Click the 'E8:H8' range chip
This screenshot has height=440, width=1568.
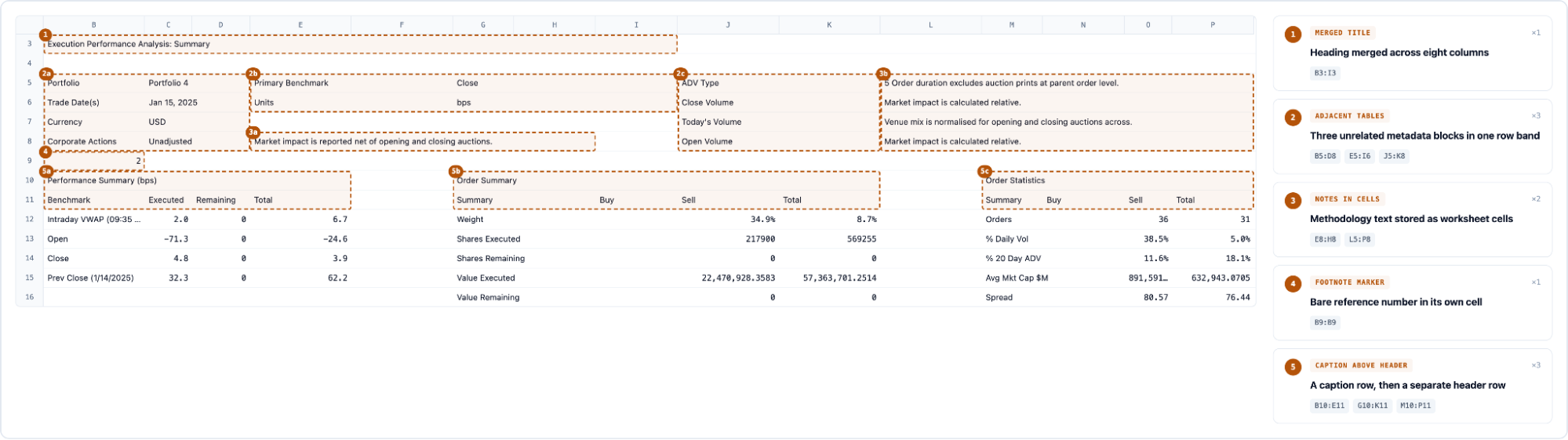point(1325,239)
